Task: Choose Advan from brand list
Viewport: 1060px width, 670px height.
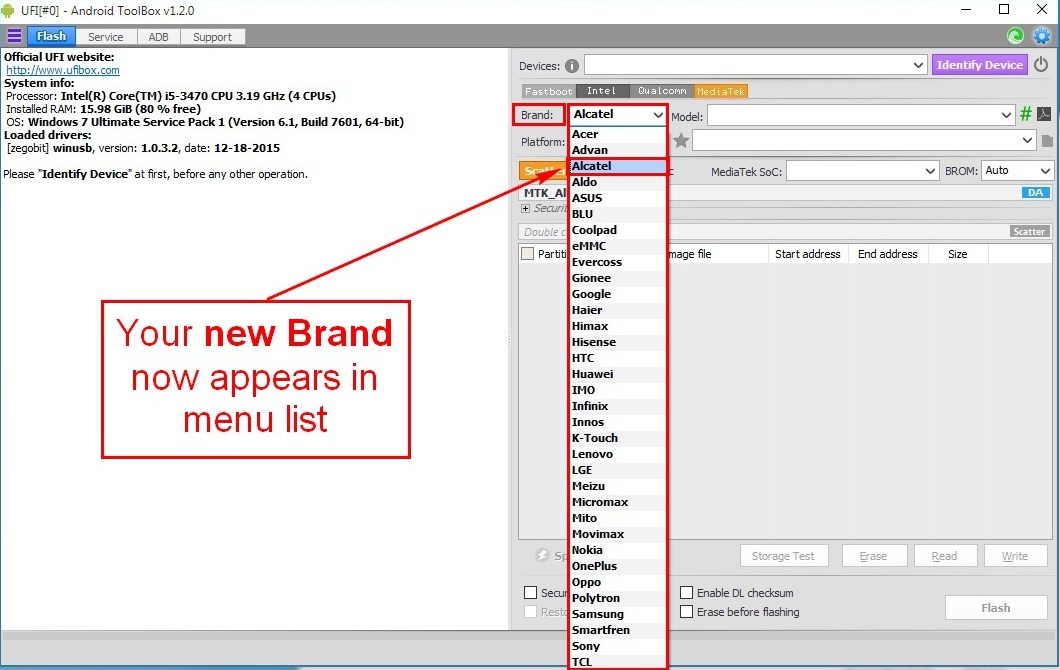Action: point(618,150)
